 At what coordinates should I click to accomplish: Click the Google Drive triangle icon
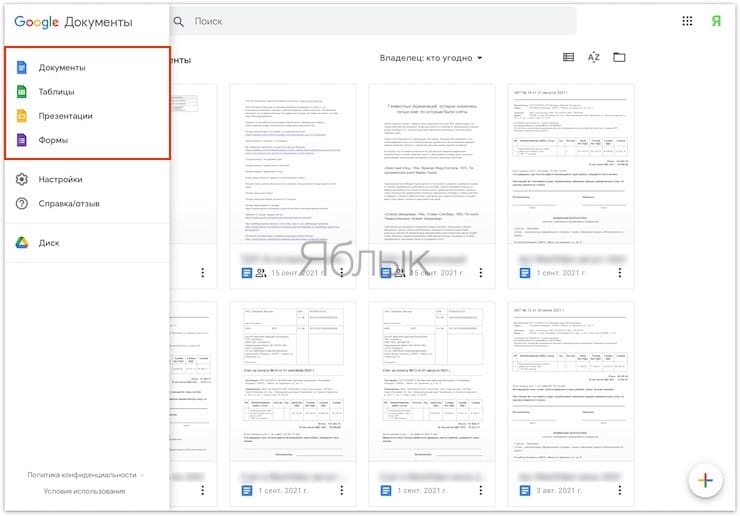pyautogui.click(x=22, y=243)
